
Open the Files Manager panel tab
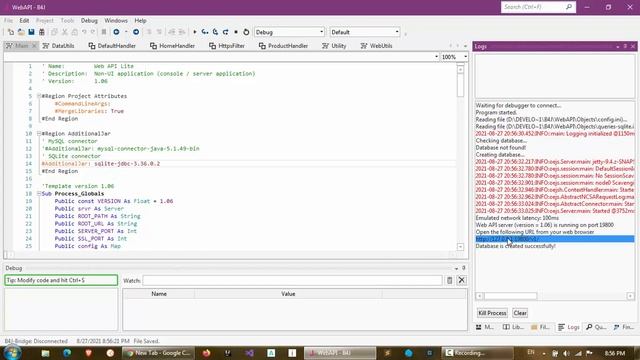[540, 327]
